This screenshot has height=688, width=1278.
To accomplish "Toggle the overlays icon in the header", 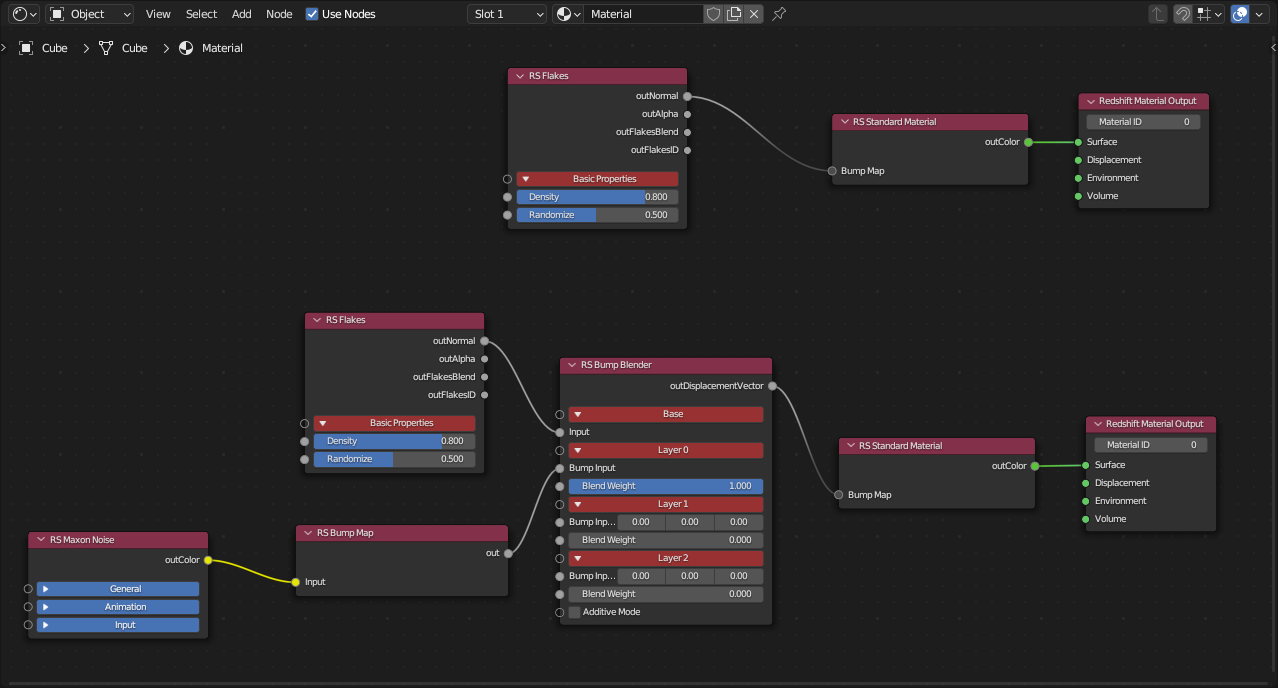I will 1241,14.
